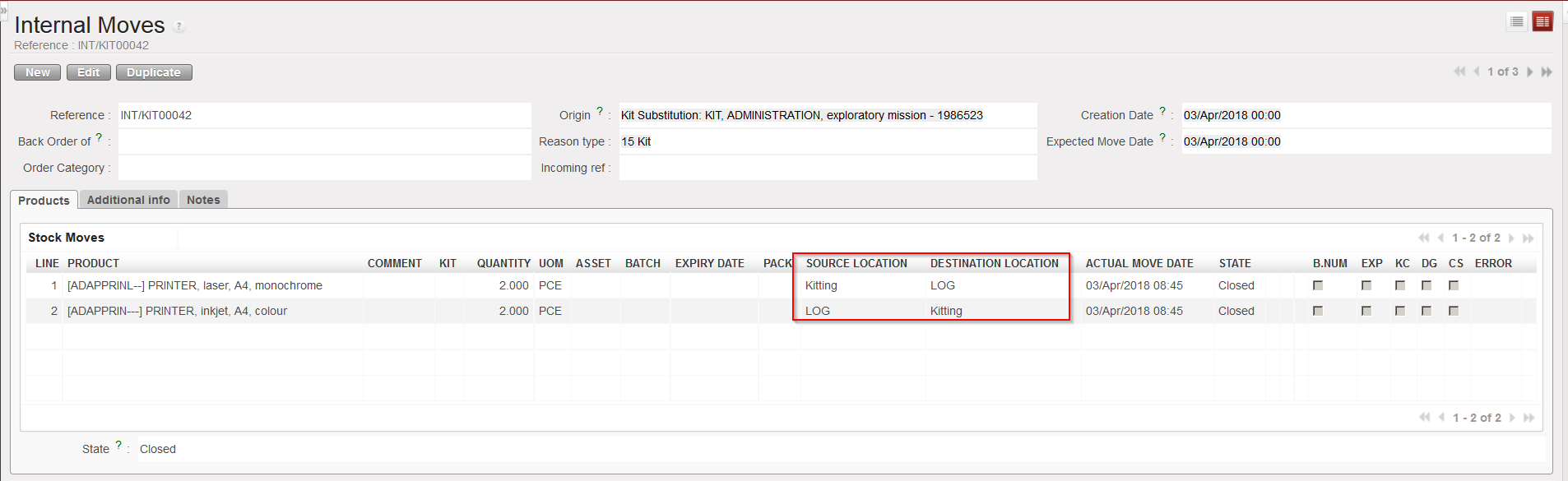Click the Expected Move Date field value
The image size is (1568, 481).
[x=1366, y=141]
